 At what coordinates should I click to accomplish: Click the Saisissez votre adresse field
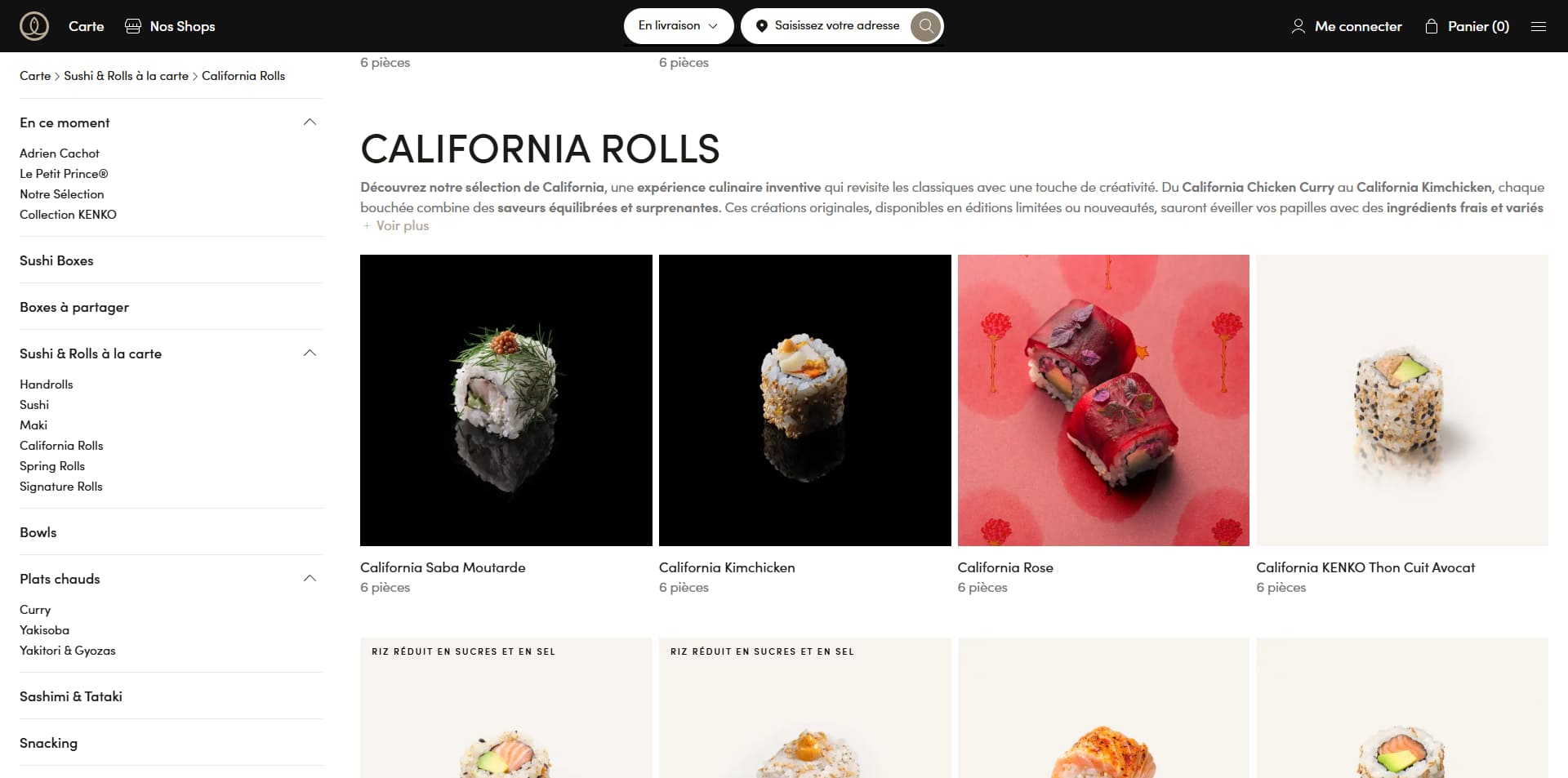837,26
